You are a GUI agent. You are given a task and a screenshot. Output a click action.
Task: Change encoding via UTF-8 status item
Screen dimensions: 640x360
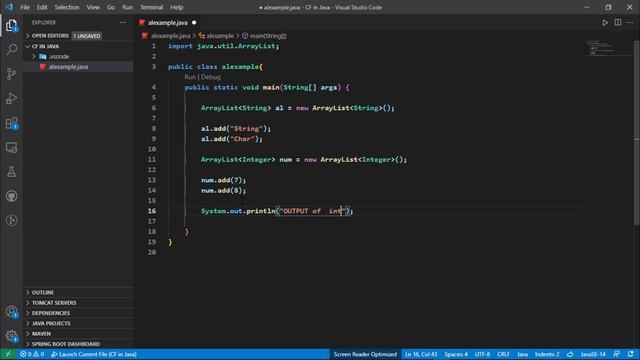coord(482,354)
